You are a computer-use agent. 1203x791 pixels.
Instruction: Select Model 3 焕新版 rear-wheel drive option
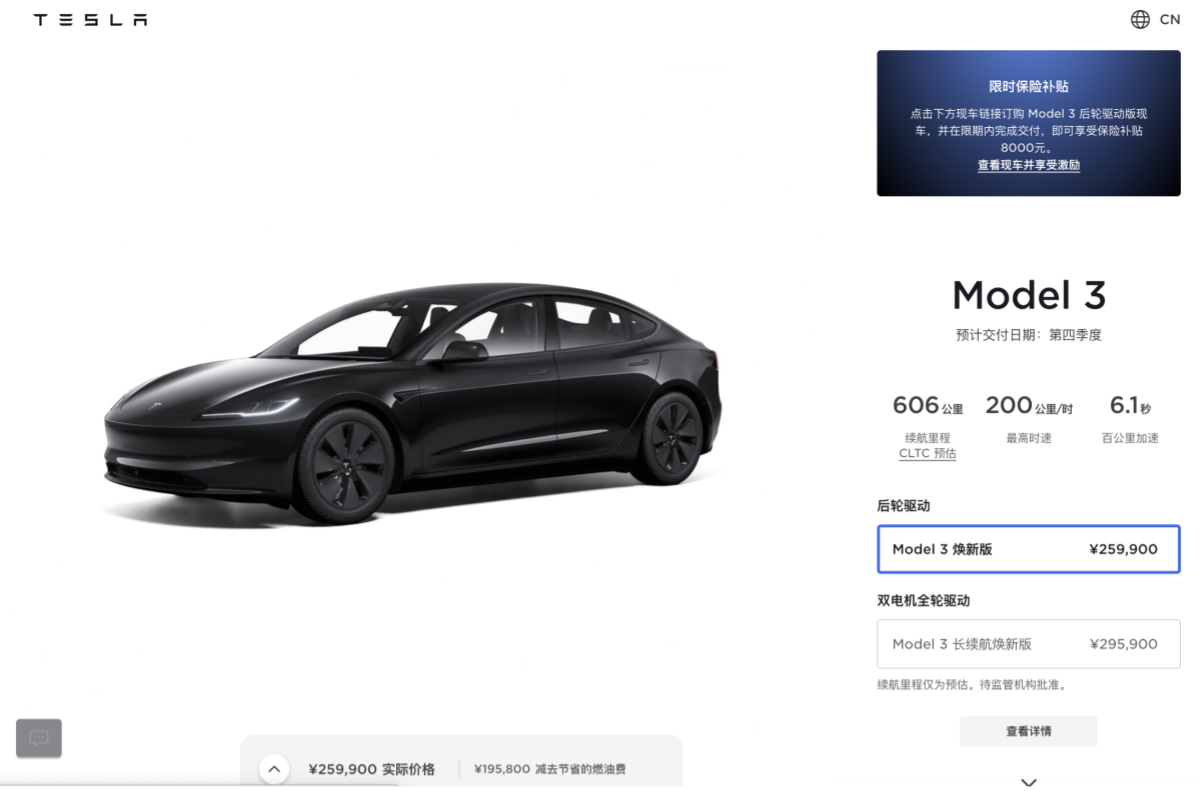coord(1028,549)
